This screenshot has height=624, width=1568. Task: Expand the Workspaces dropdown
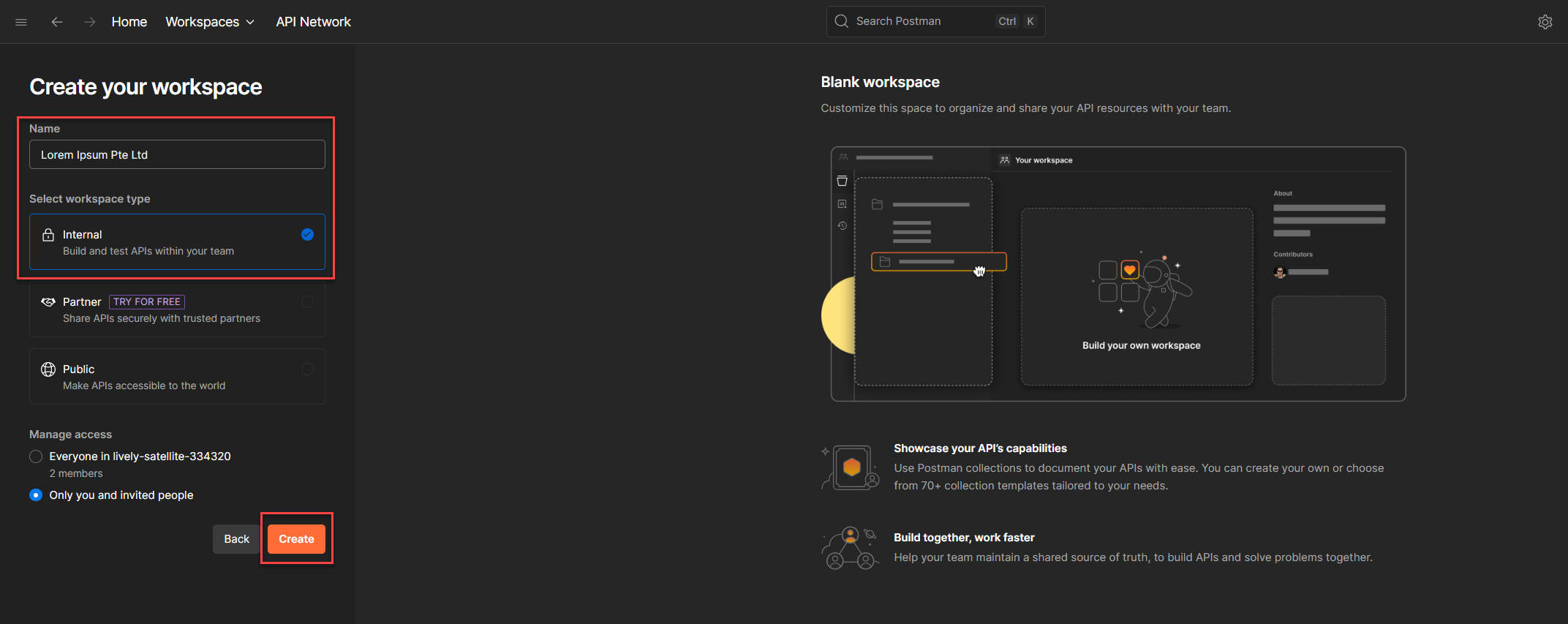(x=210, y=22)
